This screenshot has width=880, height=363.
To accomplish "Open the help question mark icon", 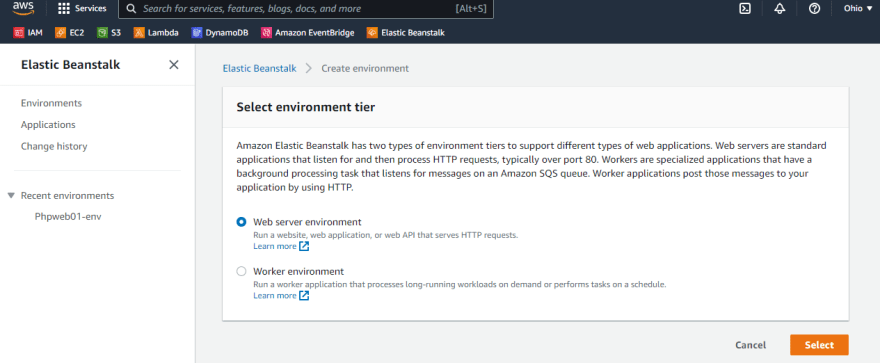I will pos(814,9).
